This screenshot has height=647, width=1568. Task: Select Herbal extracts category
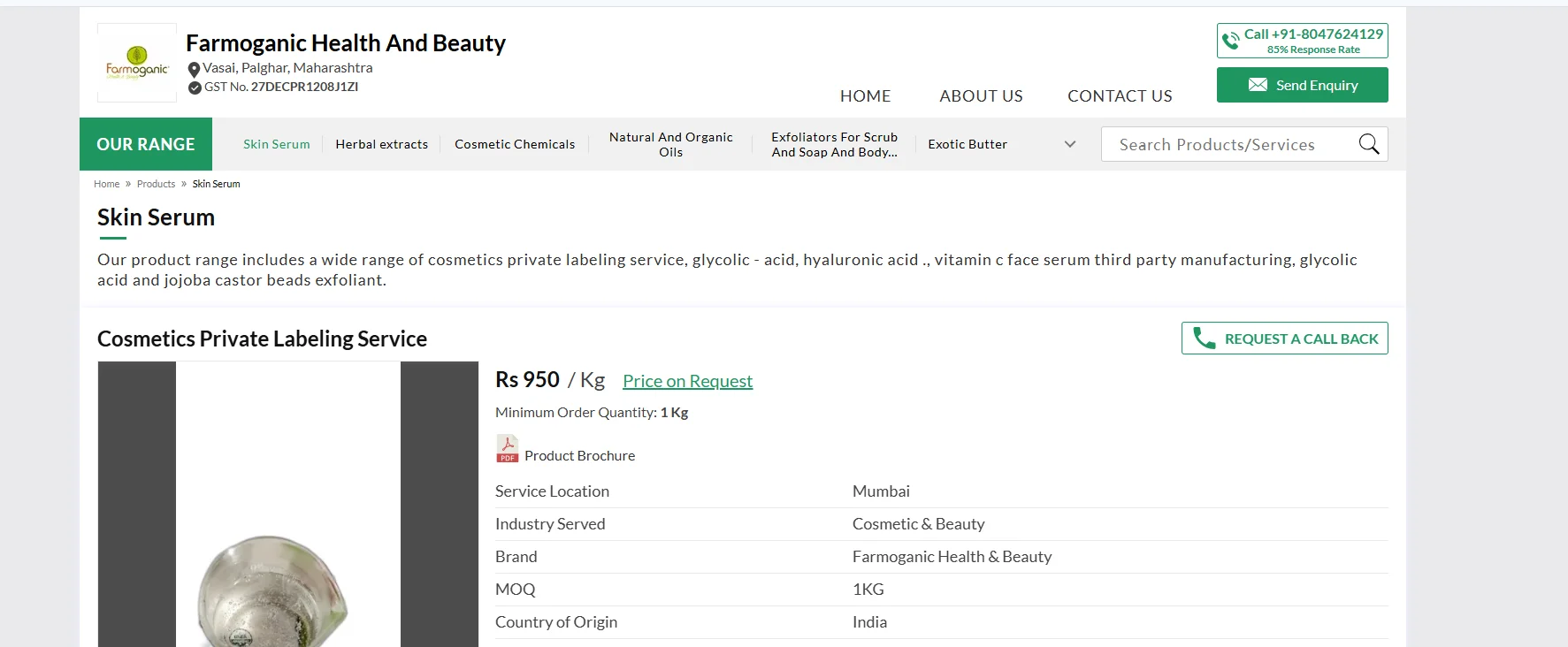click(x=381, y=144)
